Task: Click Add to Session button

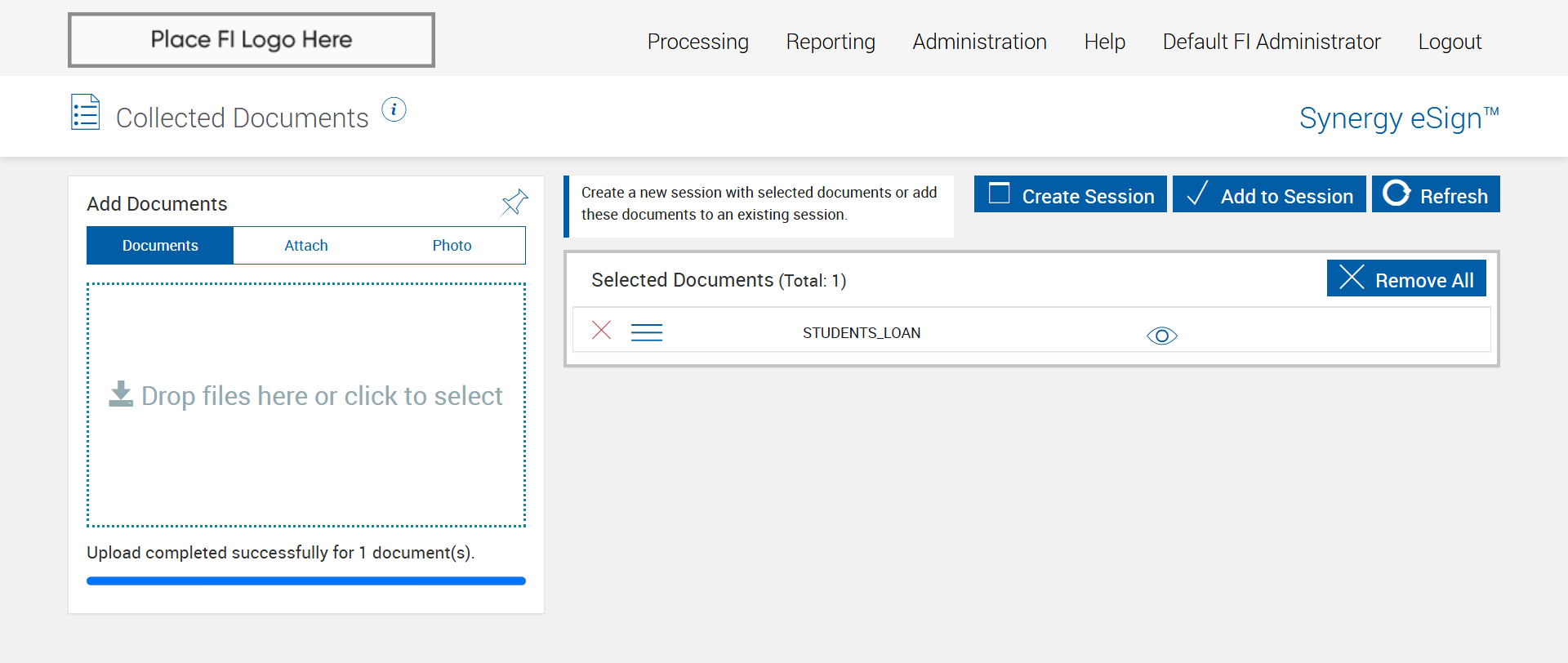Action: tap(1269, 195)
